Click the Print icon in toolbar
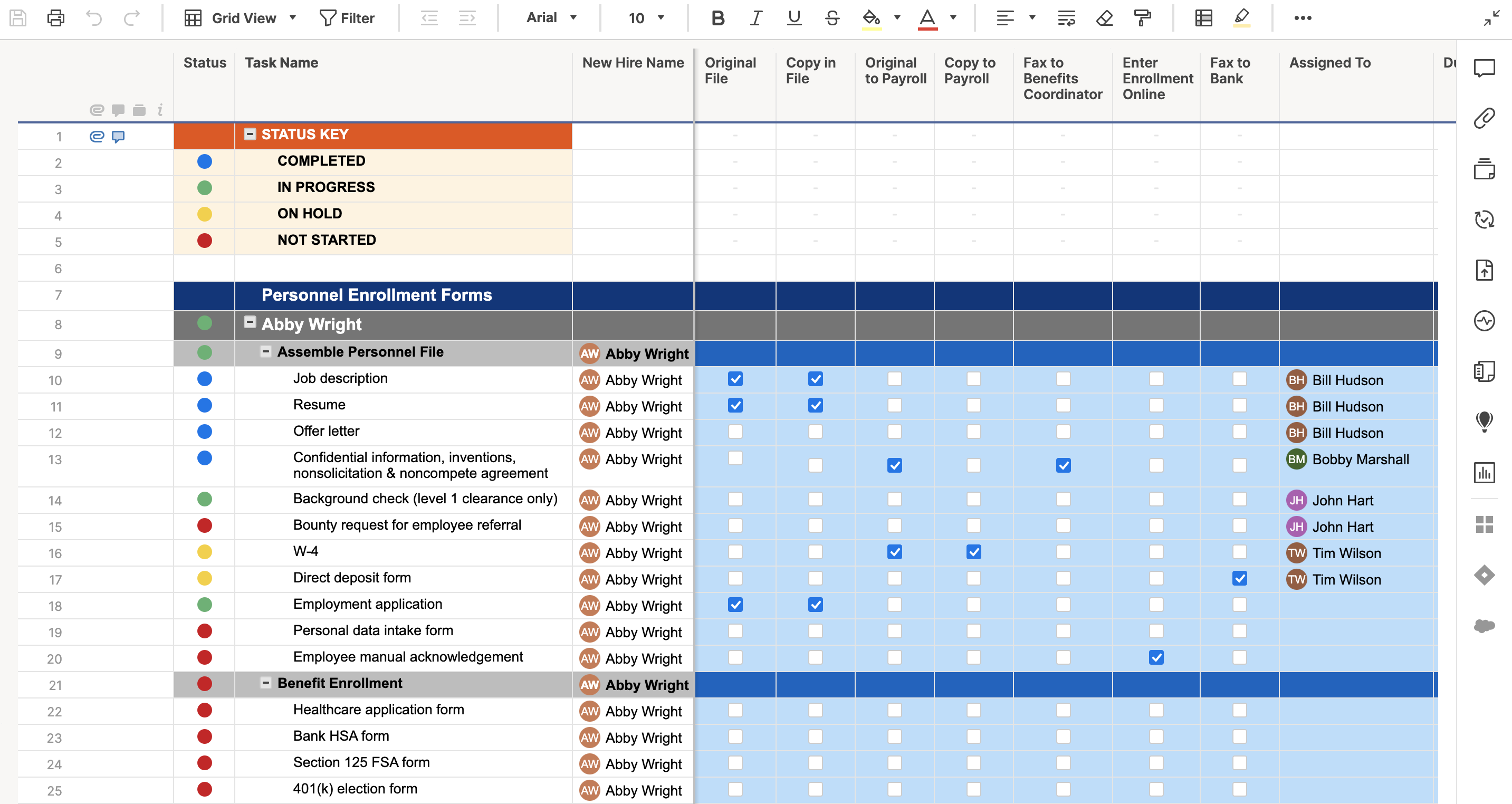The height and width of the screenshot is (804, 1512). 56,18
